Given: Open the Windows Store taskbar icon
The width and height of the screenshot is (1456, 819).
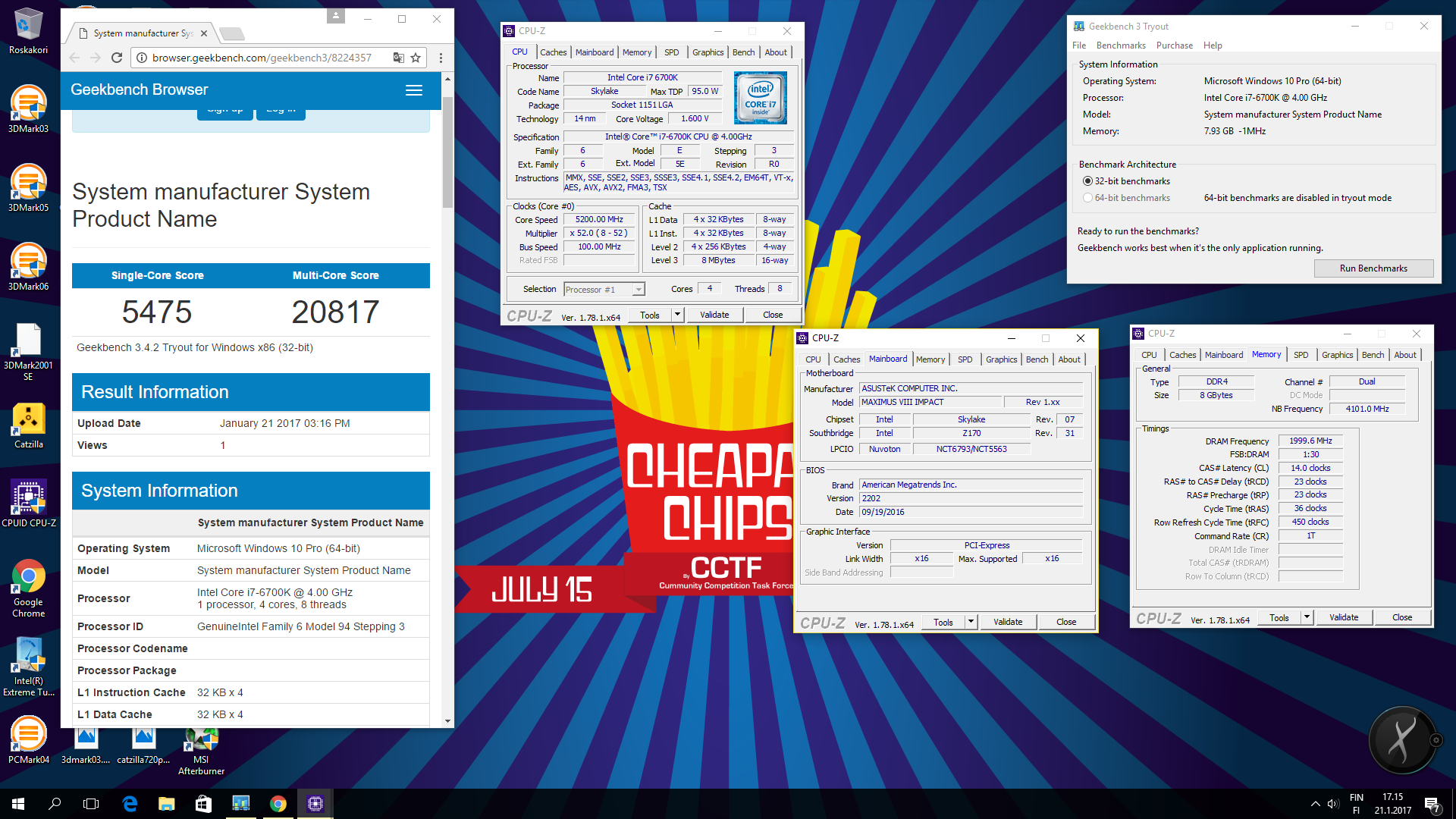Looking at the screenshot, I should coord(203,804).
